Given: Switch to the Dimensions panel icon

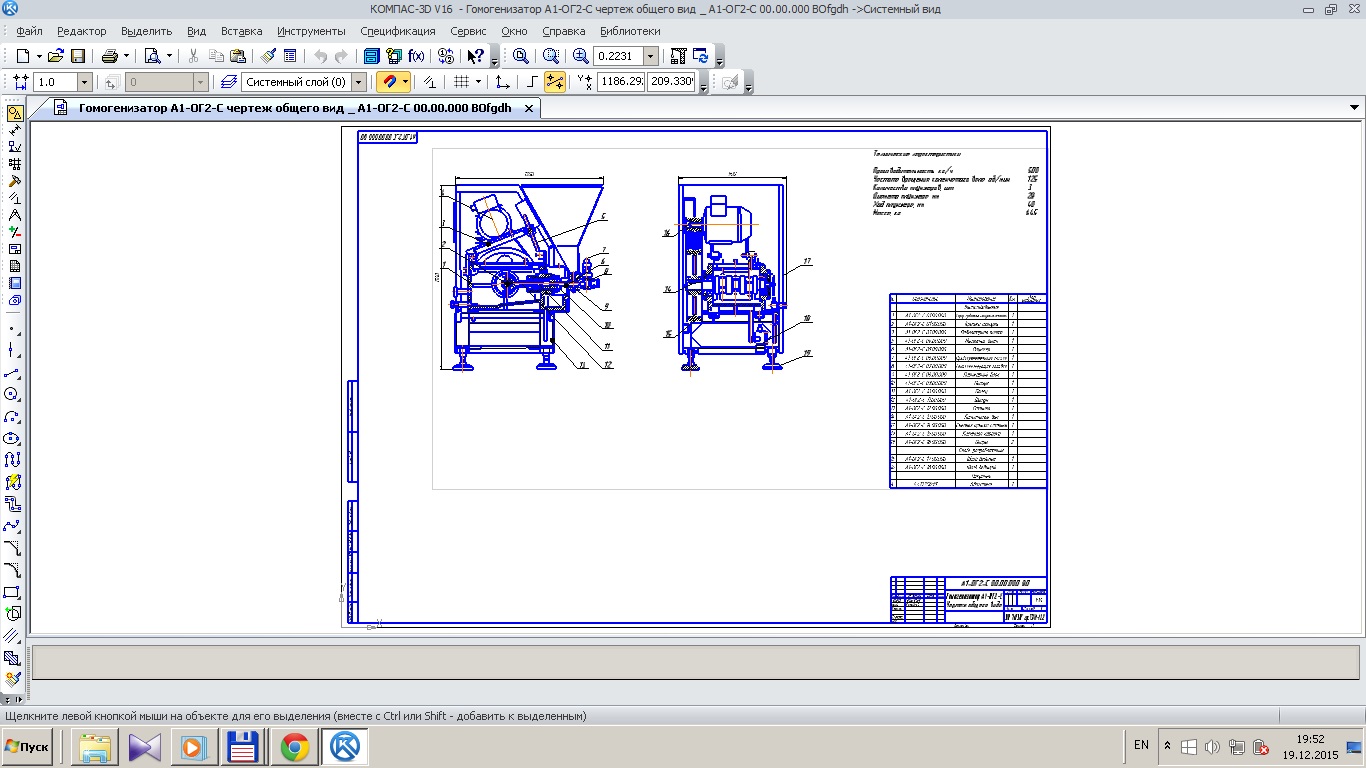Looking at the screenshot, I should coord(14,130).
